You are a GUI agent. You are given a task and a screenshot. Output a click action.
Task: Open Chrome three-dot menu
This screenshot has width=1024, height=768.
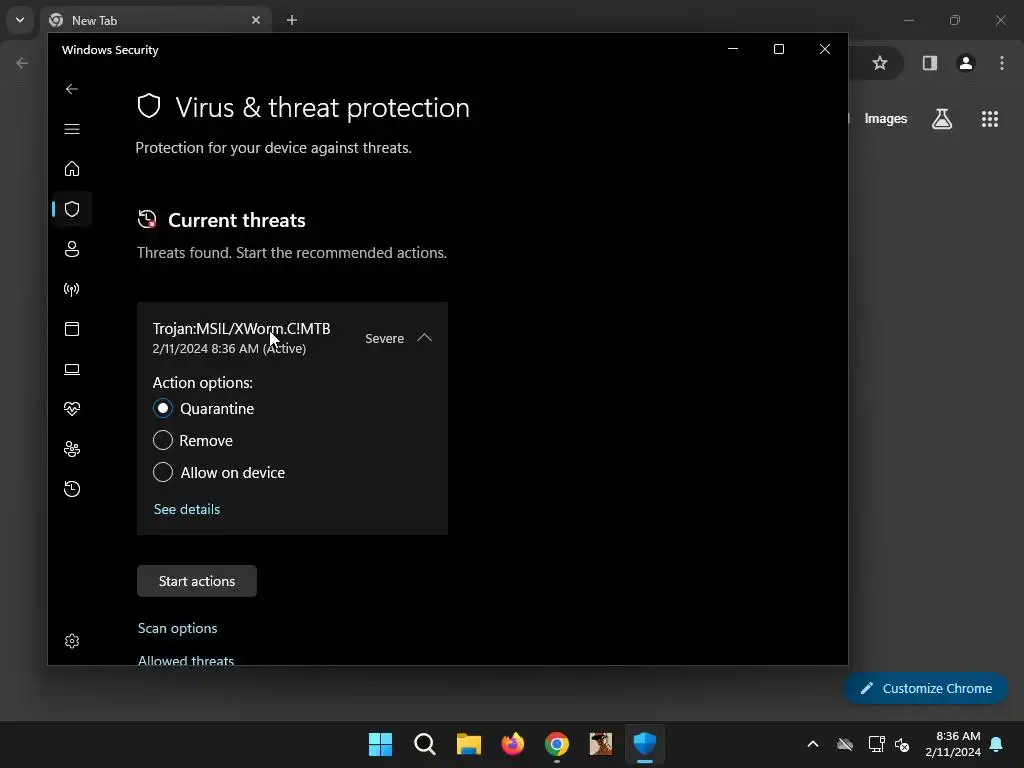(1002, 63)
